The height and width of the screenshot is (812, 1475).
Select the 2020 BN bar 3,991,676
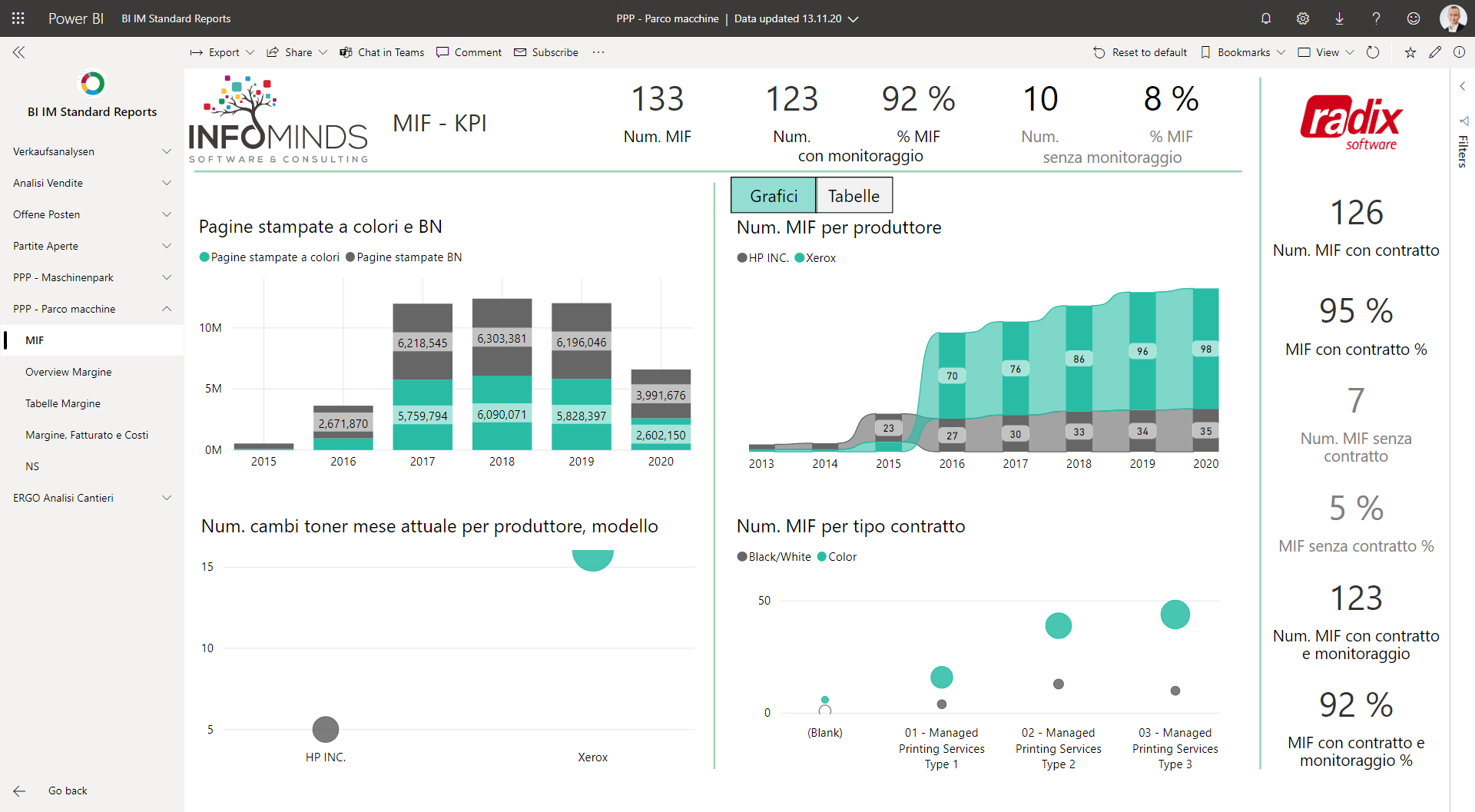pyautogui.click(x=661, y=394)
